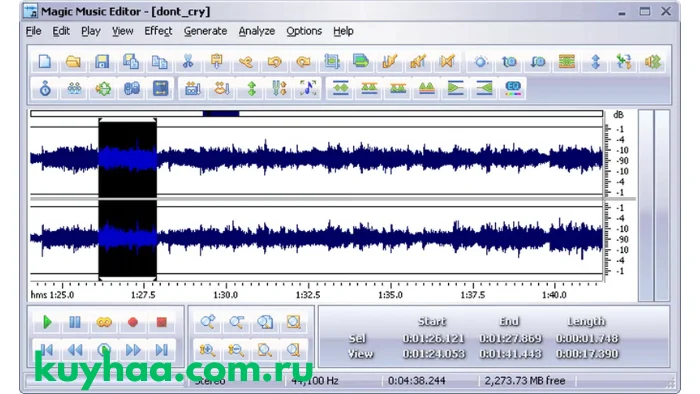Undo the last edit
Viewport: 700px width, 394px height.
(274, 62)
